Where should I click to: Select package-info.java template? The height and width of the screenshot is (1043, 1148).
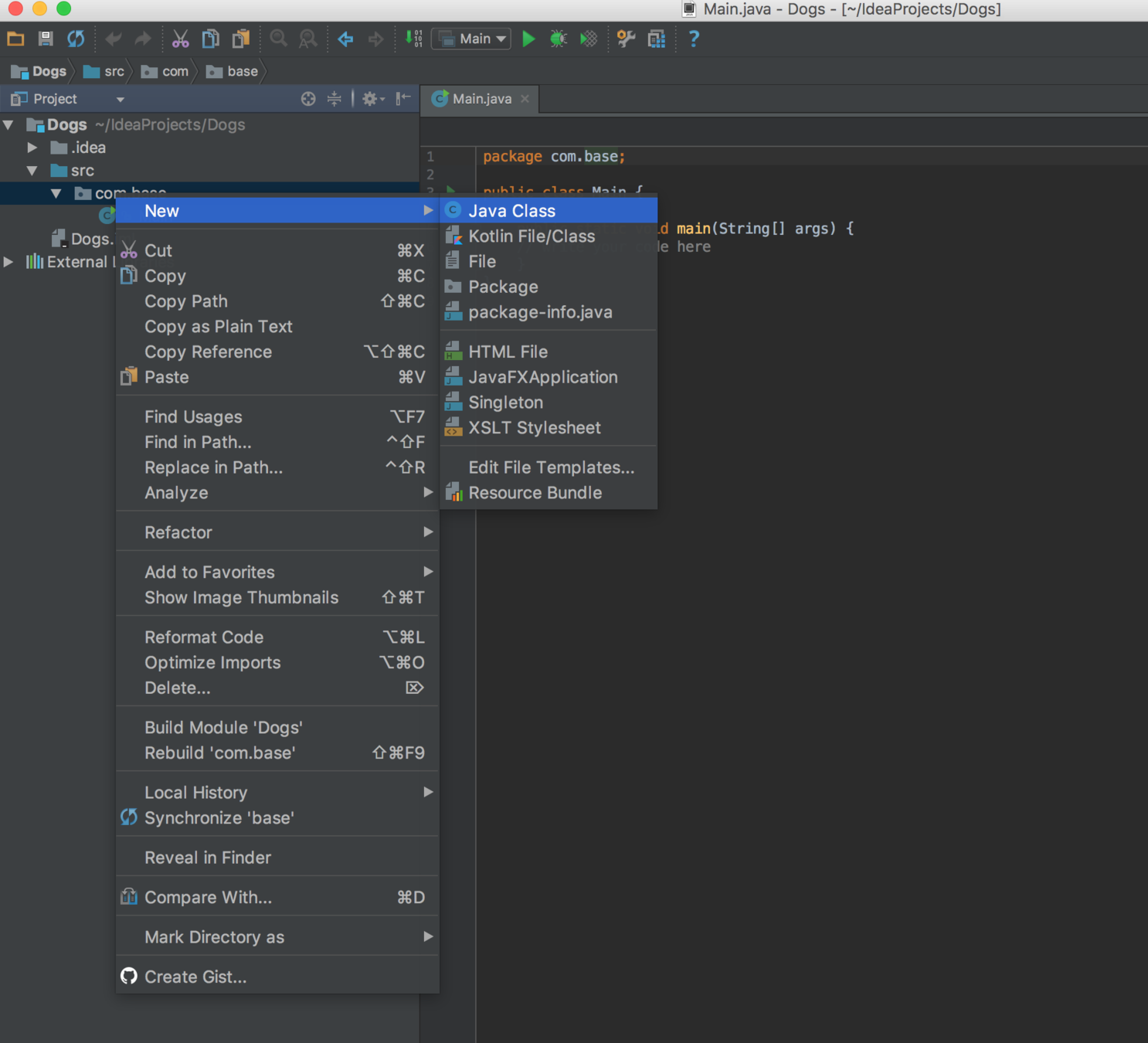click(549, 312)
